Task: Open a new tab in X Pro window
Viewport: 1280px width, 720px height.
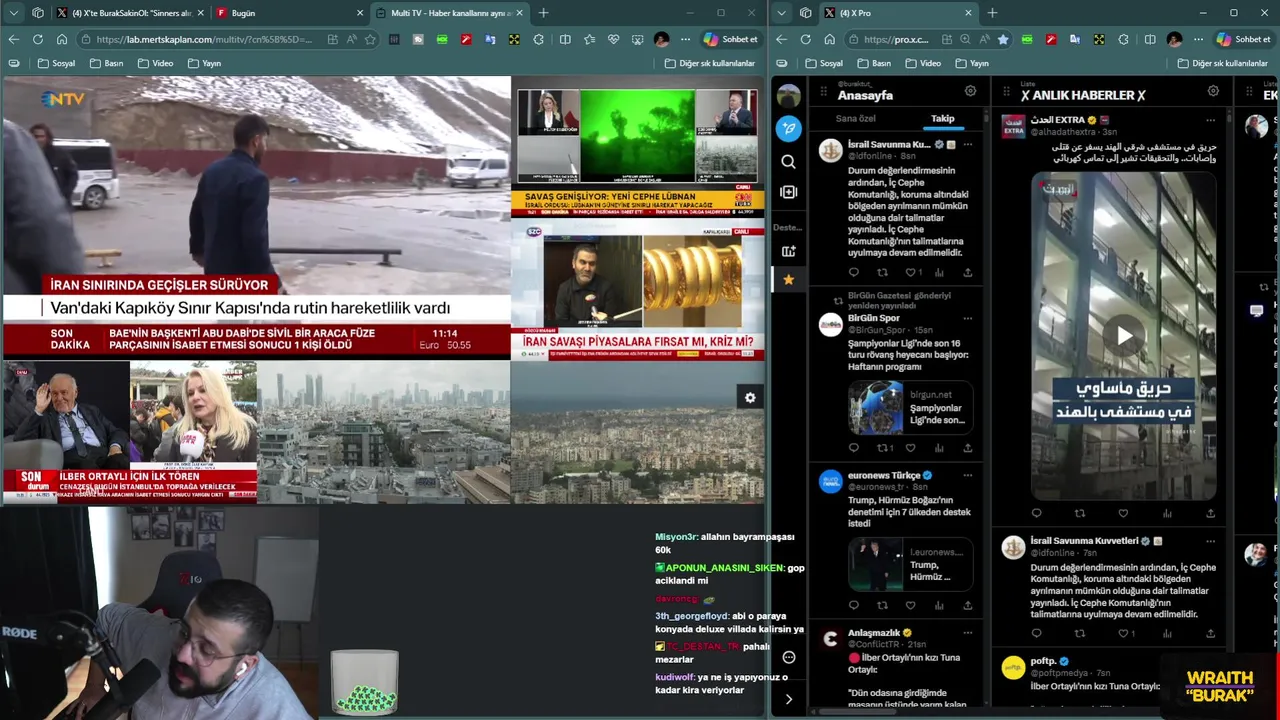Action: point(992,13)
